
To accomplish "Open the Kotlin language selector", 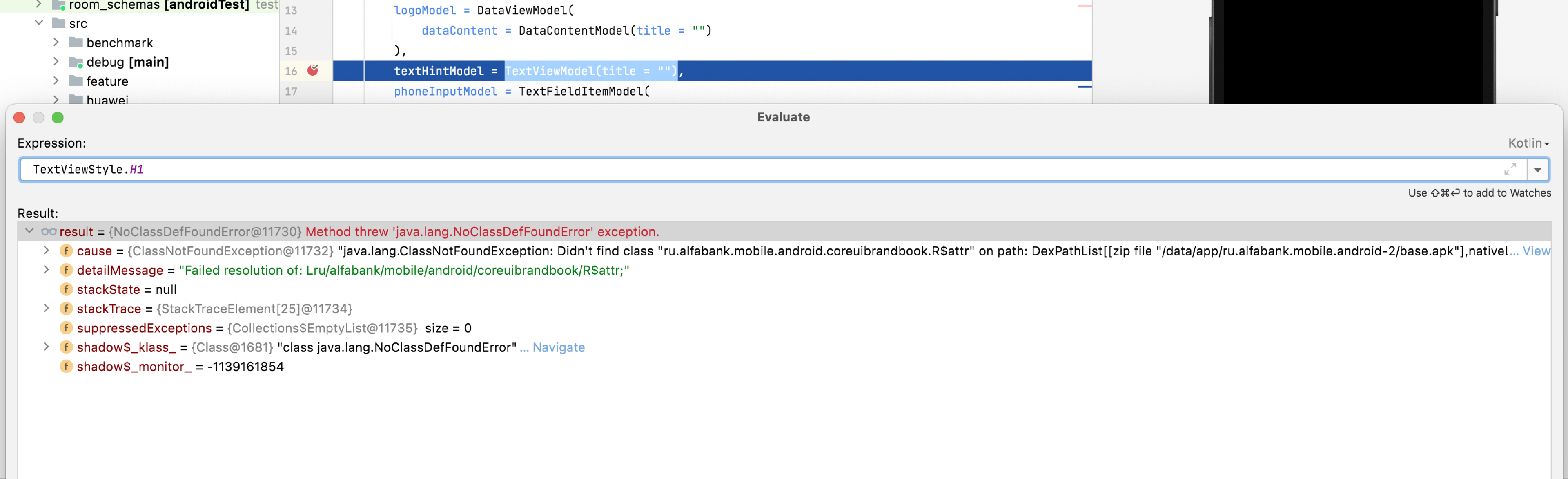I will (x=1528, y=143).
